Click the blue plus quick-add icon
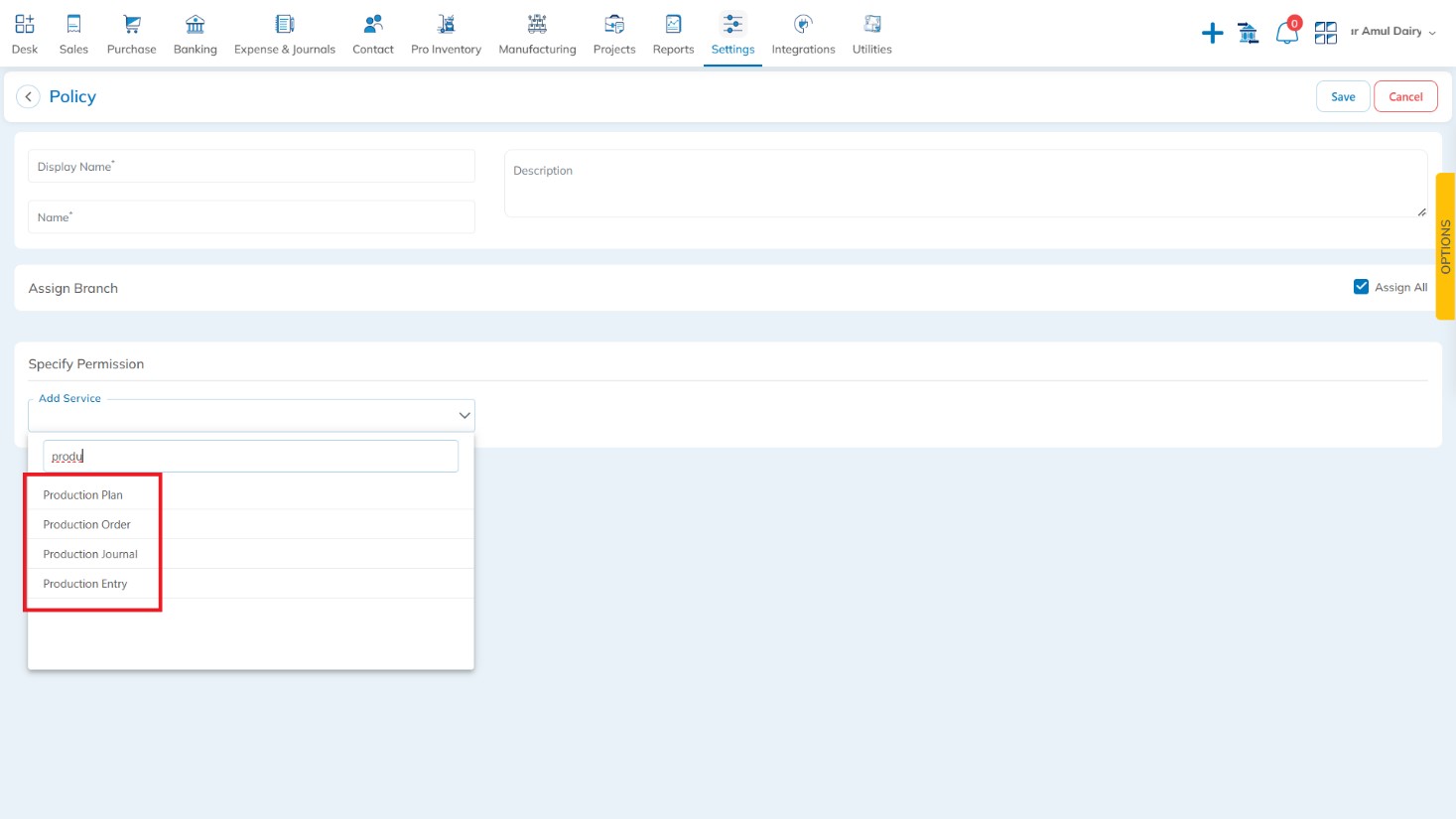 [1212, 34]
